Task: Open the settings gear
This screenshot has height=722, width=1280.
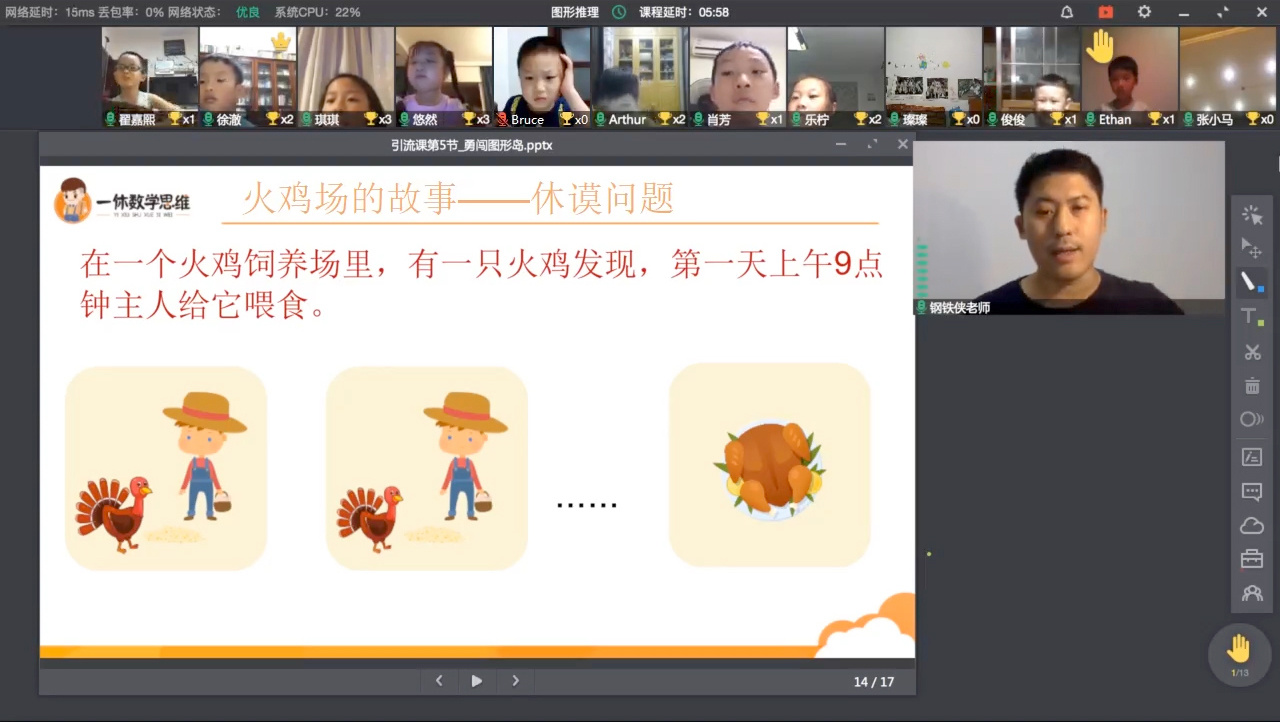Action: tap(1144, 12)
